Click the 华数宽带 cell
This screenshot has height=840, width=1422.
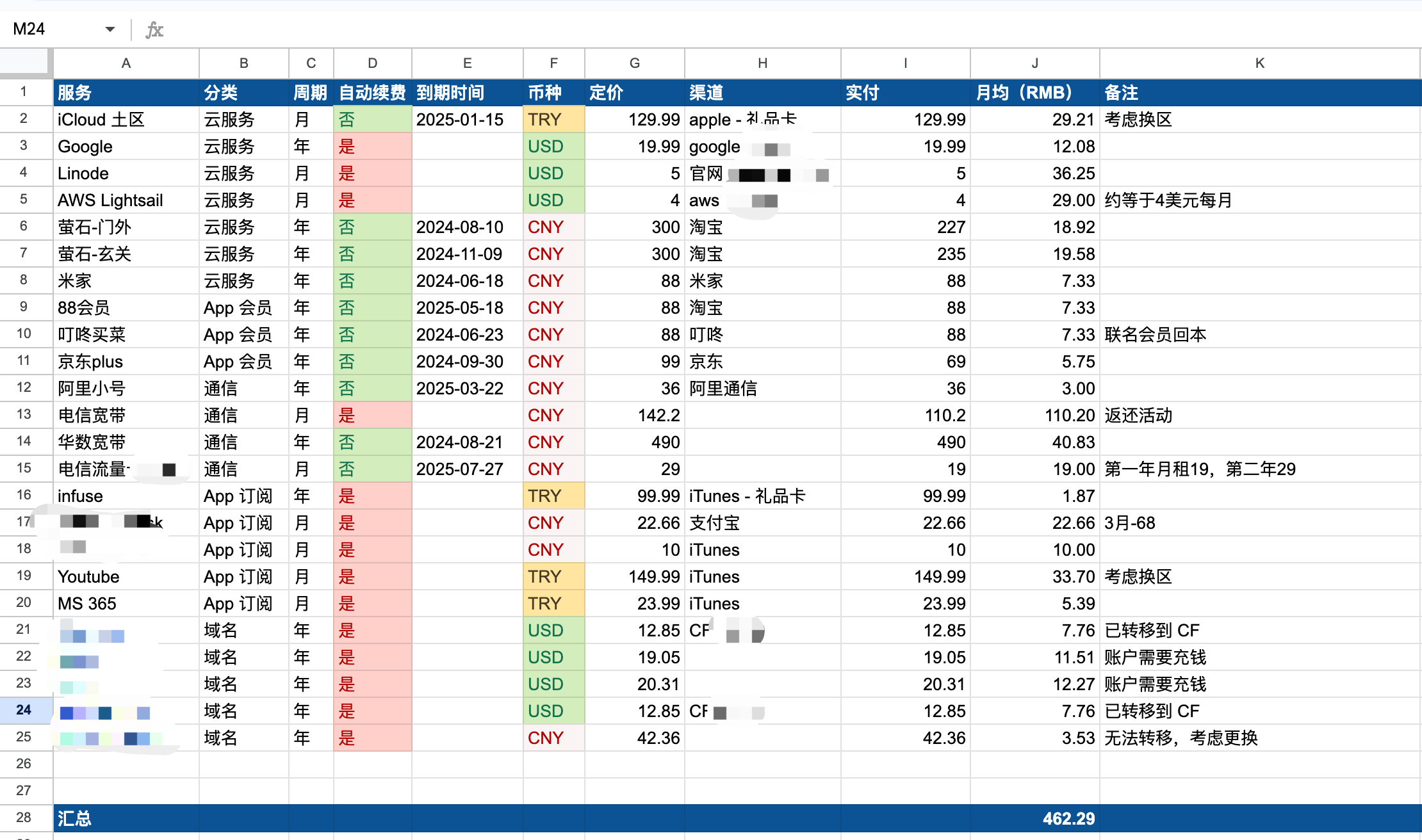[126, 442]
